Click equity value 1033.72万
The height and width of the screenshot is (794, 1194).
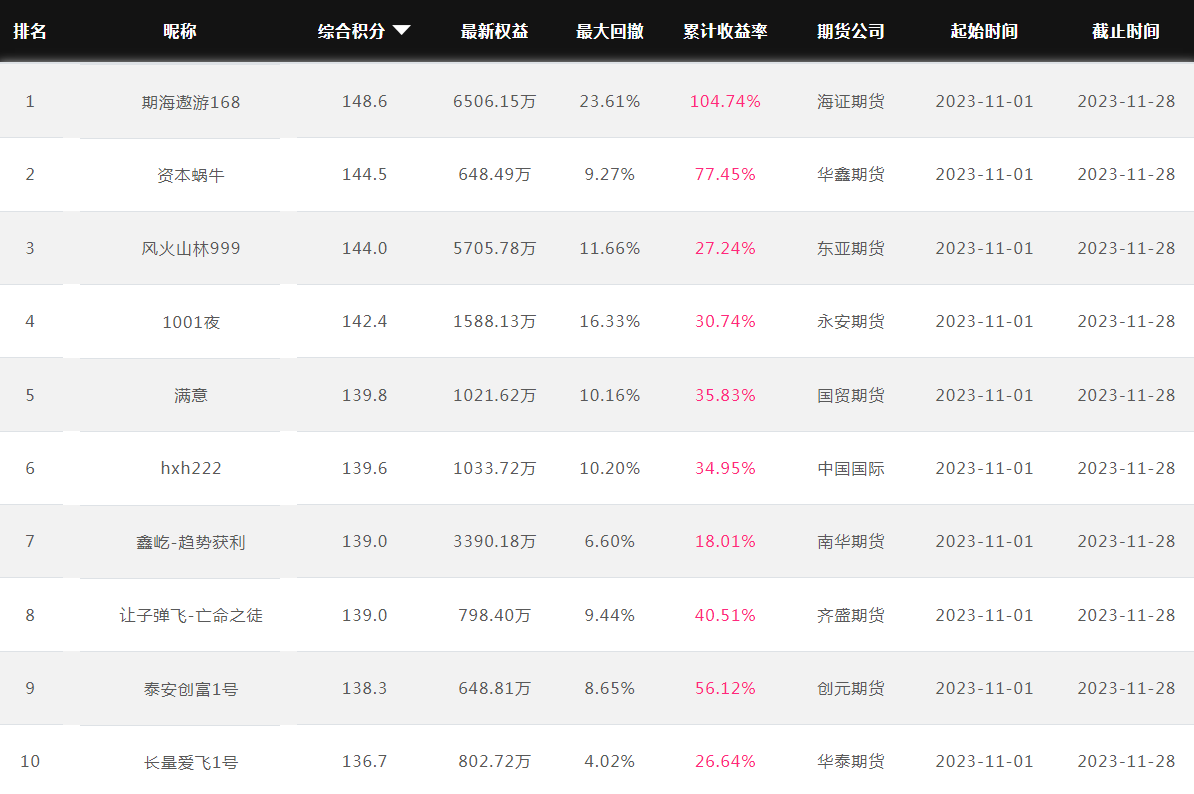pos(495,468)
